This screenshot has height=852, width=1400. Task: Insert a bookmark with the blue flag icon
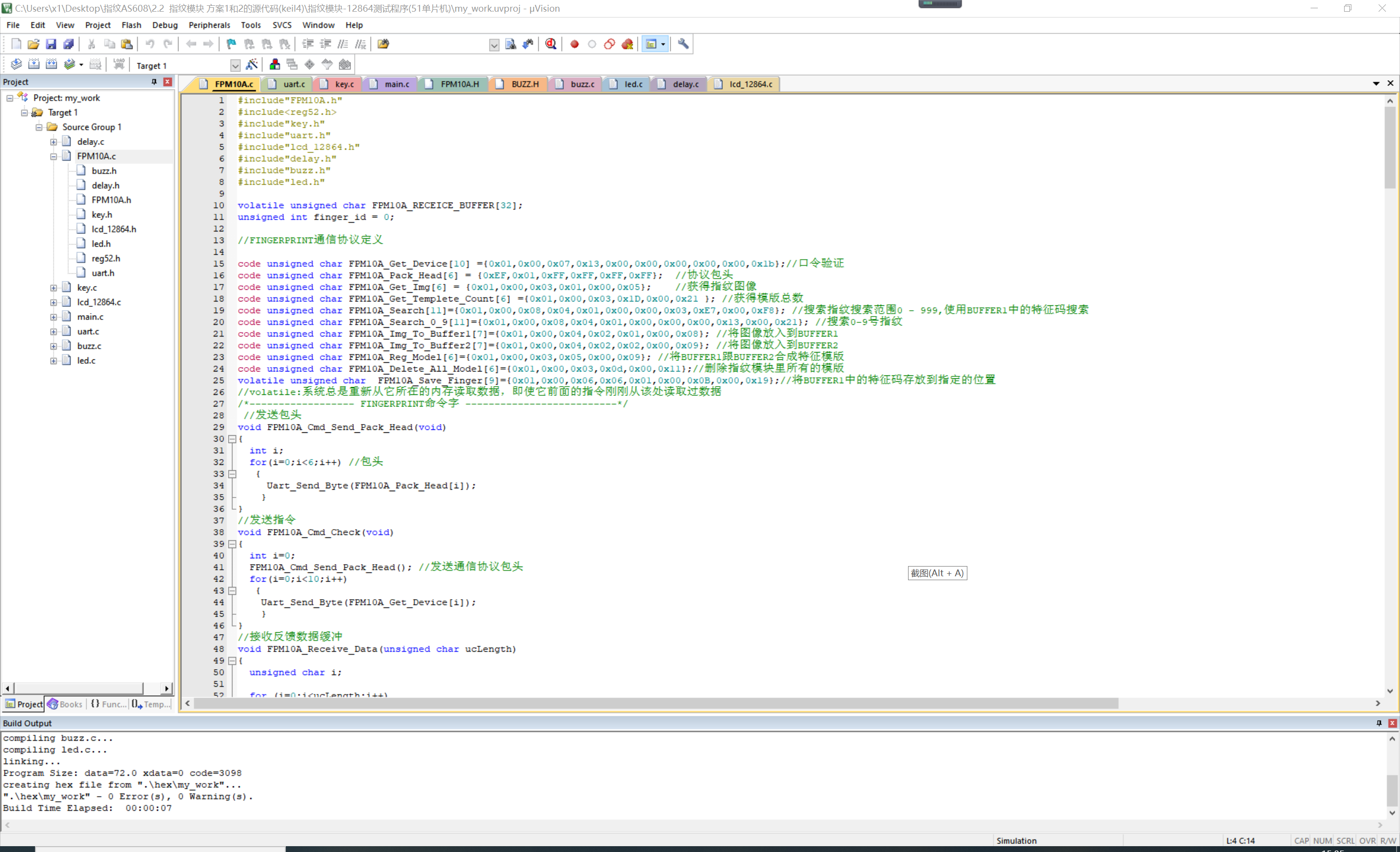click(231, 44)
